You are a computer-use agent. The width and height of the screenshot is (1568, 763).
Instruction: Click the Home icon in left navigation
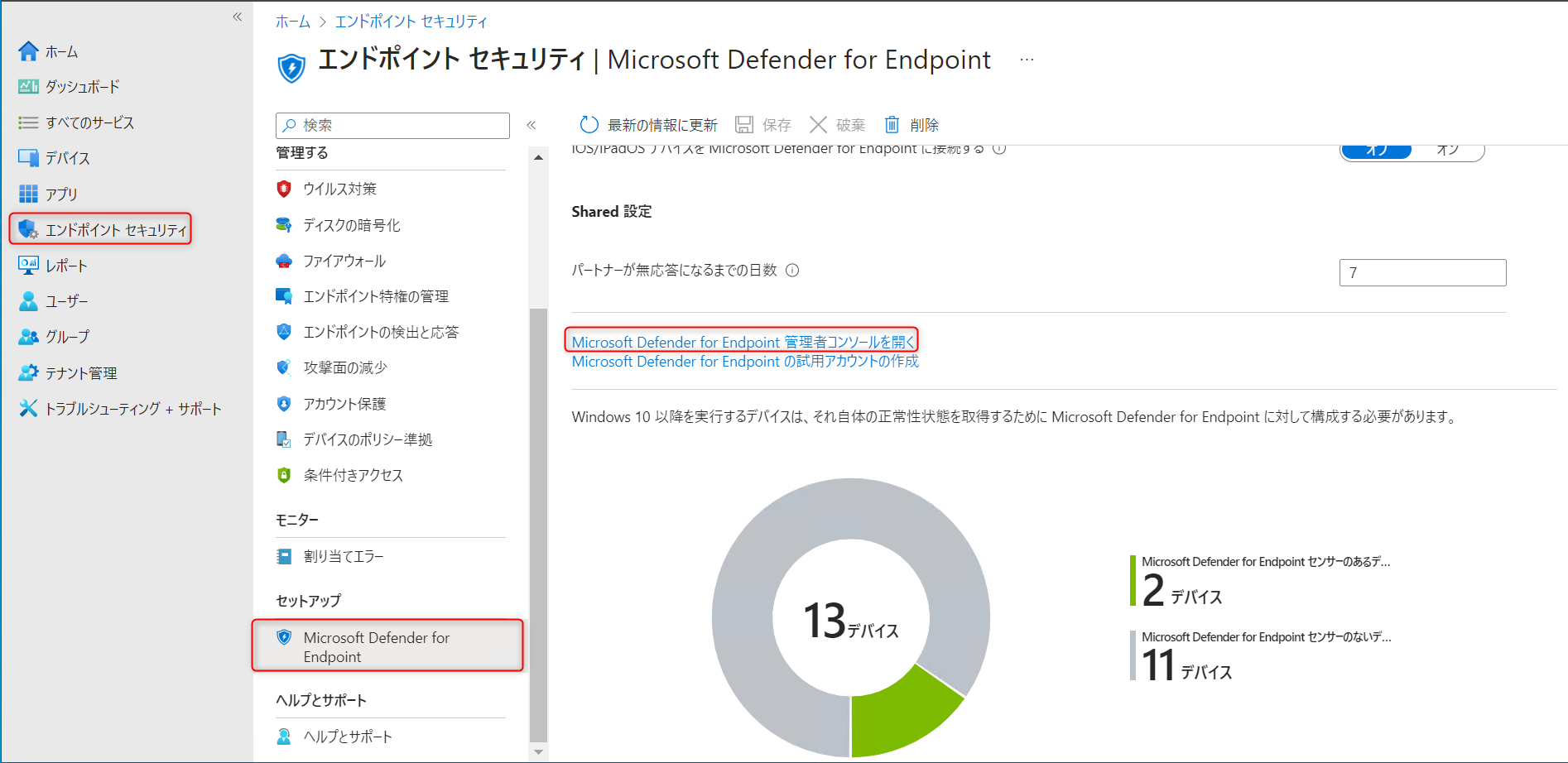point(28,51)
